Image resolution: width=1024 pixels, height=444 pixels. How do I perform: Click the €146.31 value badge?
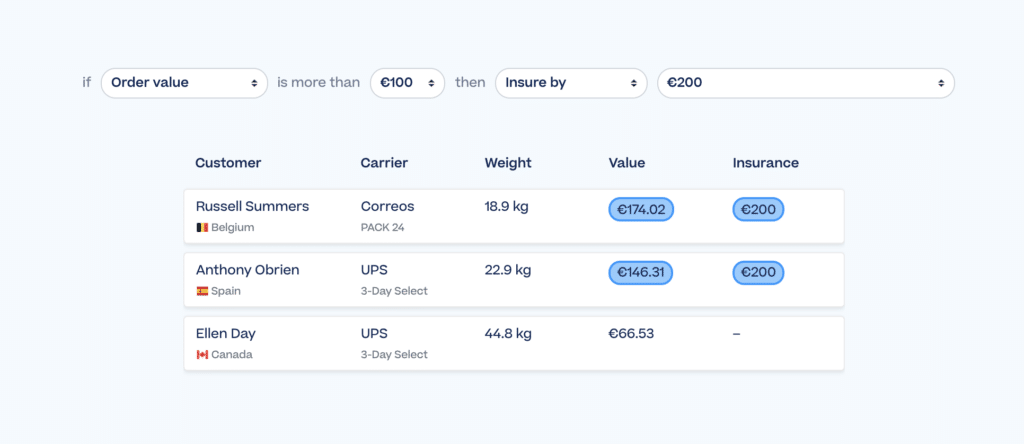tap(641, 273)
